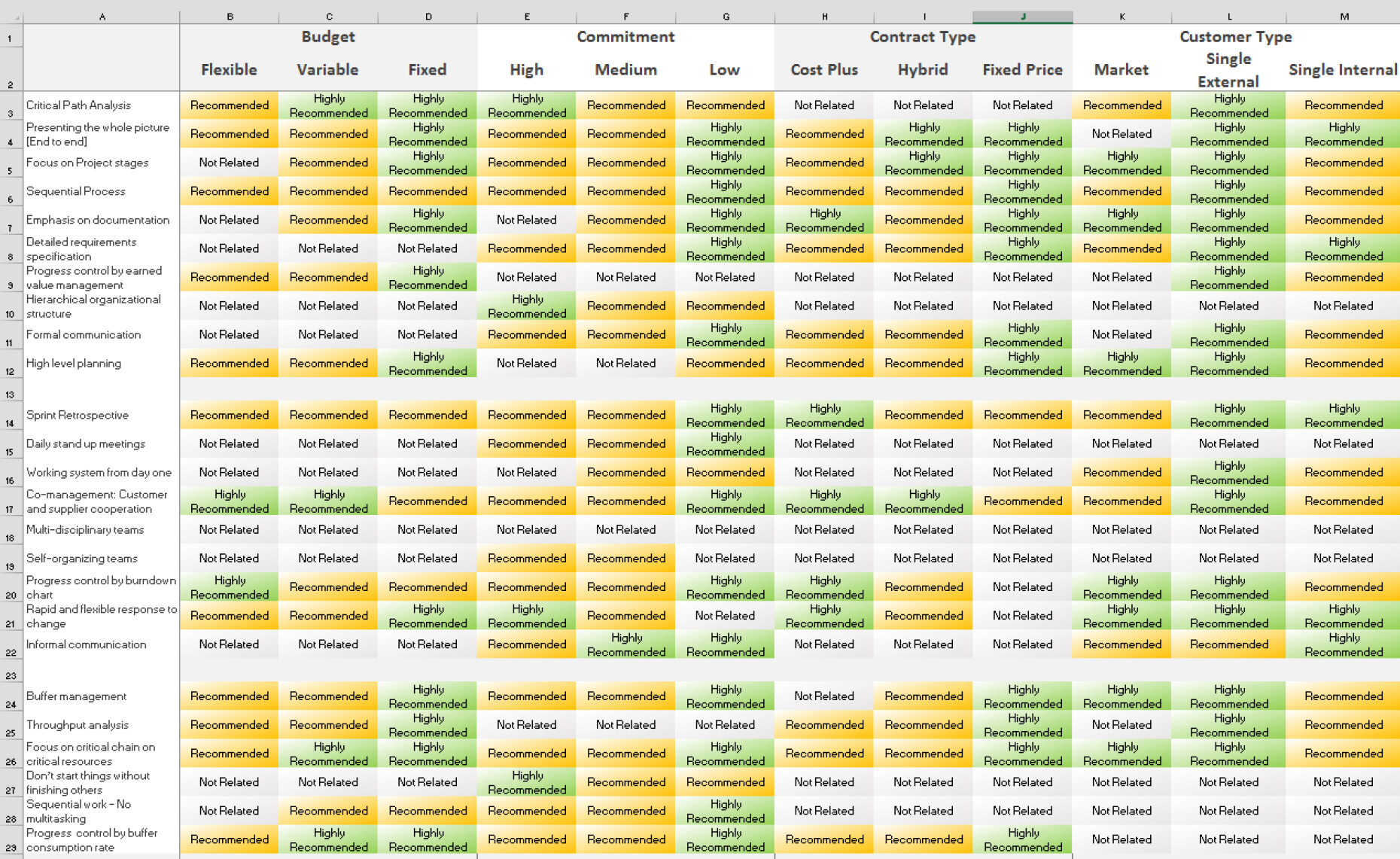Select Informal communication Medium cell
Screen dimensions: 1400x859
click(625, 644)
